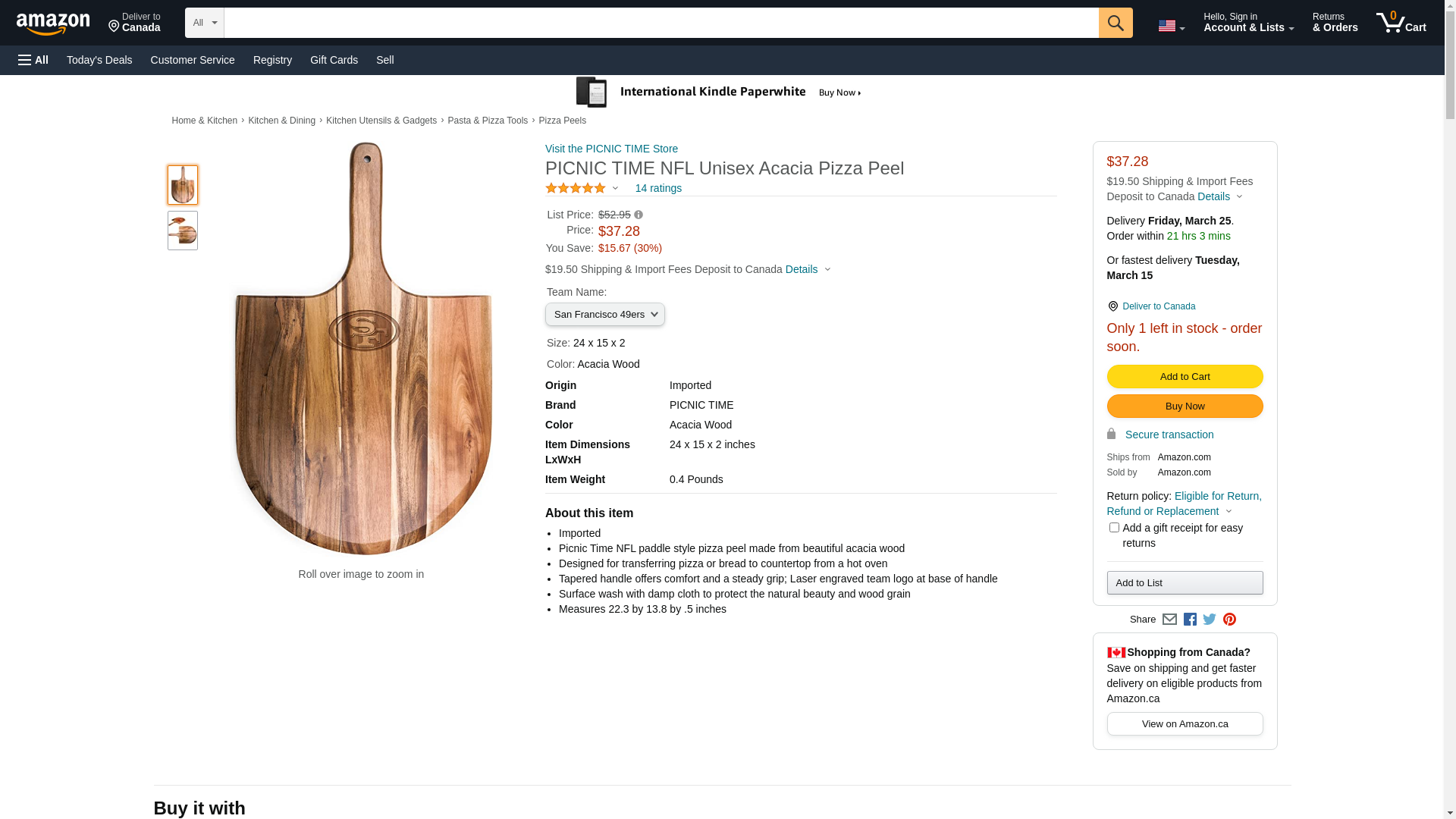Expand the Add to List dropdown
The image size is (1456, 819).
coord(1185,583)
